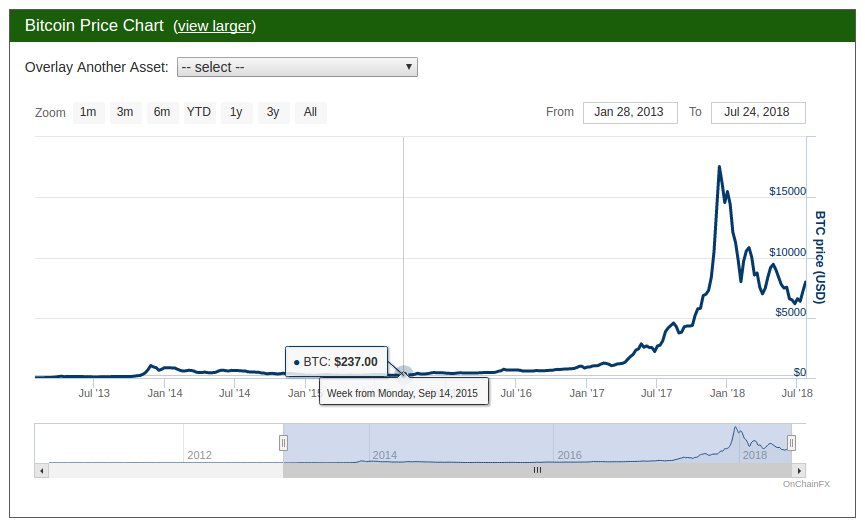Screen dimensions: 865x528
Task: Set zoom range to 3y
Action: [273, 112]
